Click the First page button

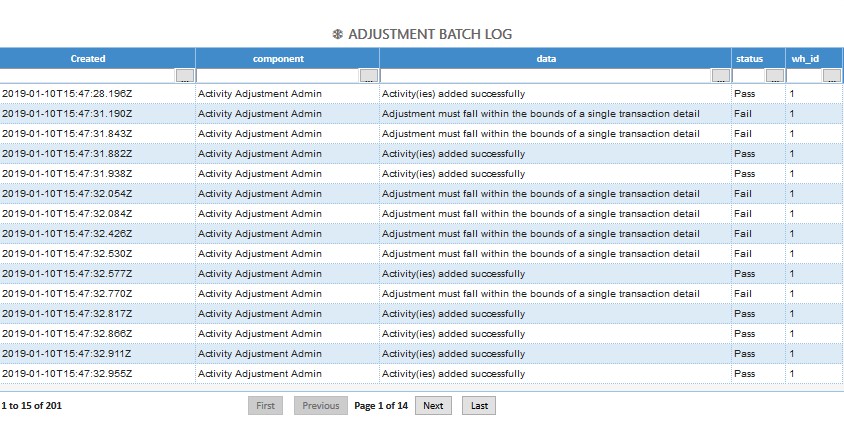pyautogui.click(x=265, y=406)
